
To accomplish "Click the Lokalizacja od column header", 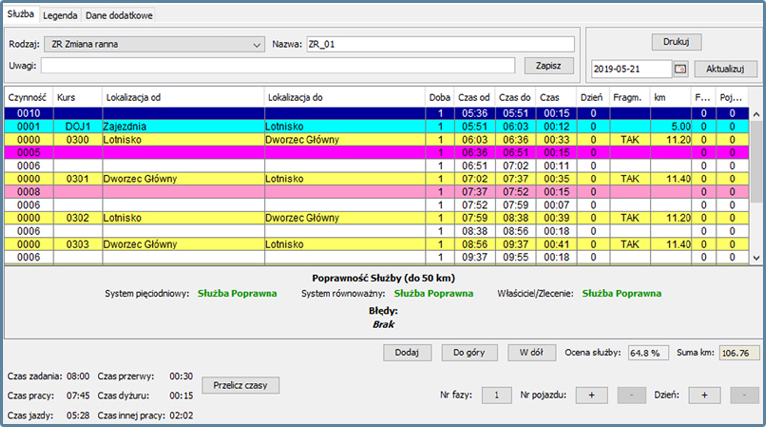I will (x=183, y=97).
